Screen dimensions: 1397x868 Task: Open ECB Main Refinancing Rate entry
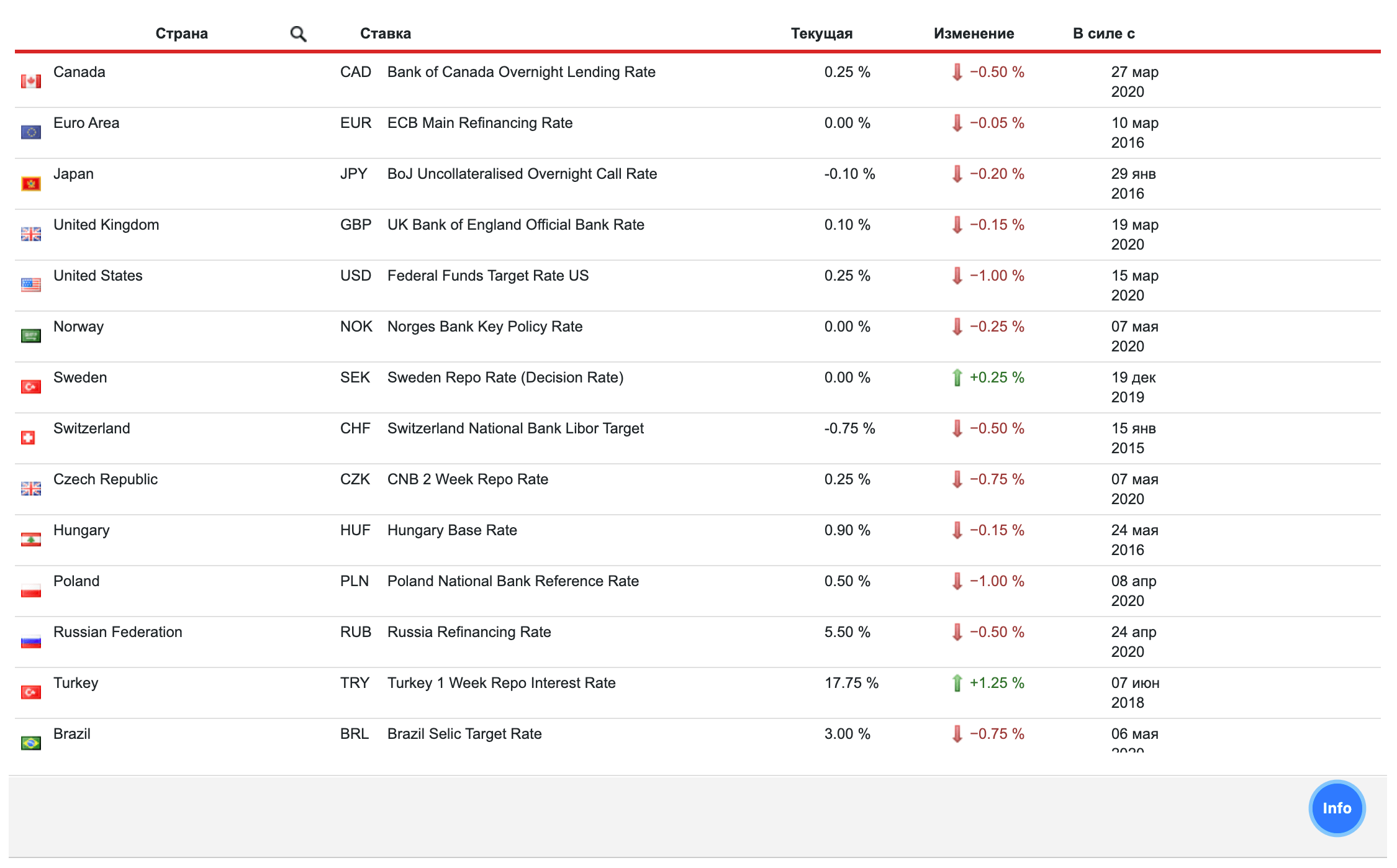click(479, 123)
